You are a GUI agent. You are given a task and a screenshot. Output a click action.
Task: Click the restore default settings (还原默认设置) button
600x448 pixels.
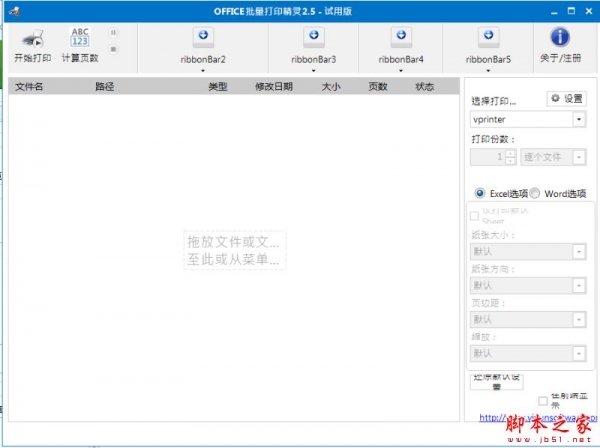[496, 382]
